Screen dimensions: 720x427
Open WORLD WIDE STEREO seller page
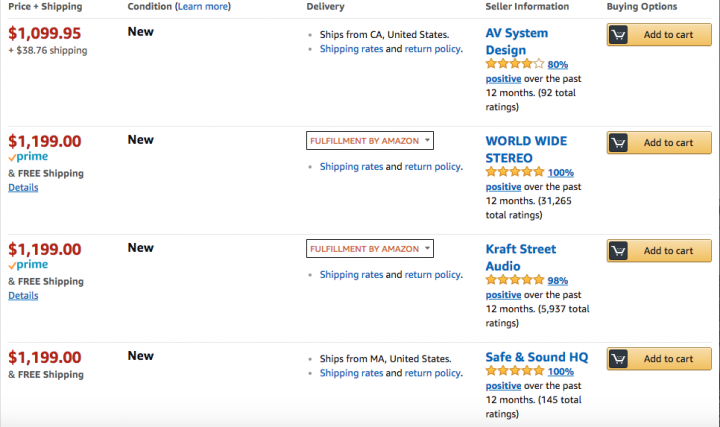point(526,149)
